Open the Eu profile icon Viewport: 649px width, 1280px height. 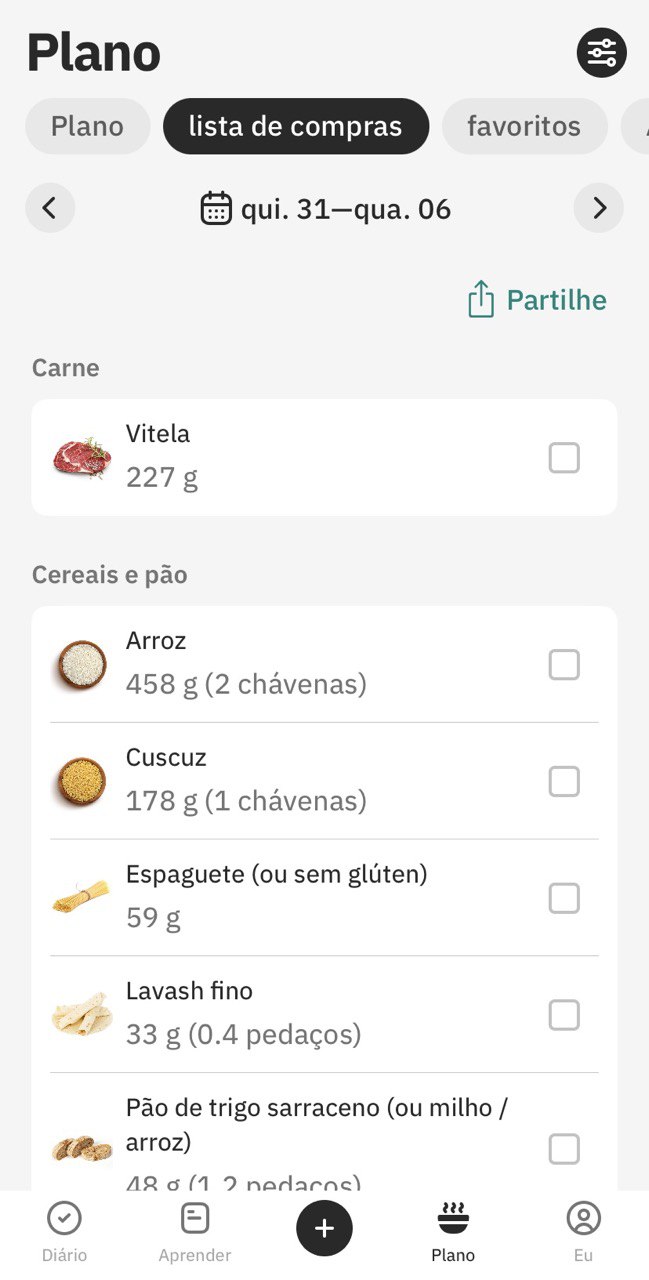(583, 1218)
